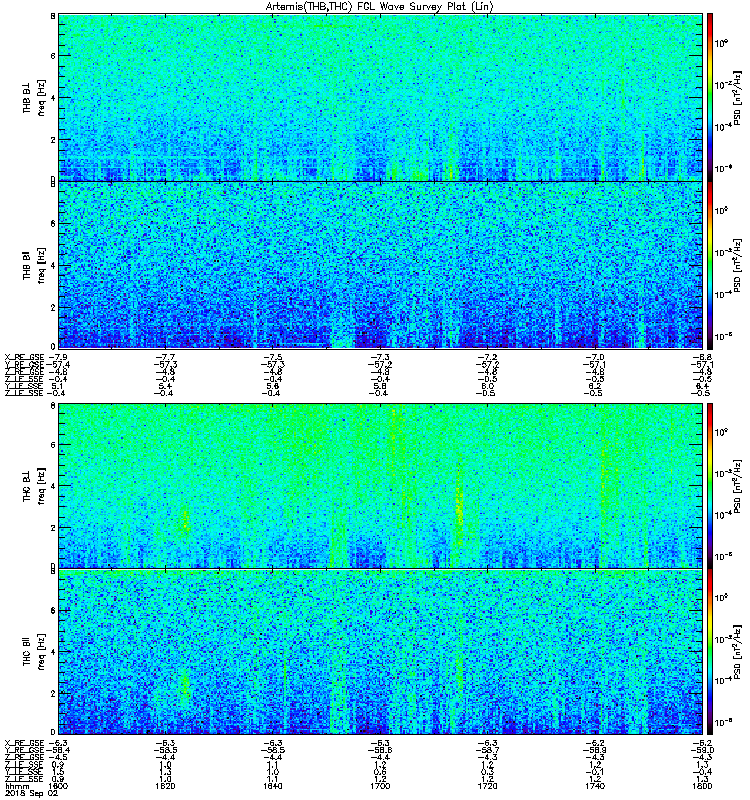This screenshot has height=800, width=750.
Task: Click the '1640' time tick label
Action: point(272,786)
